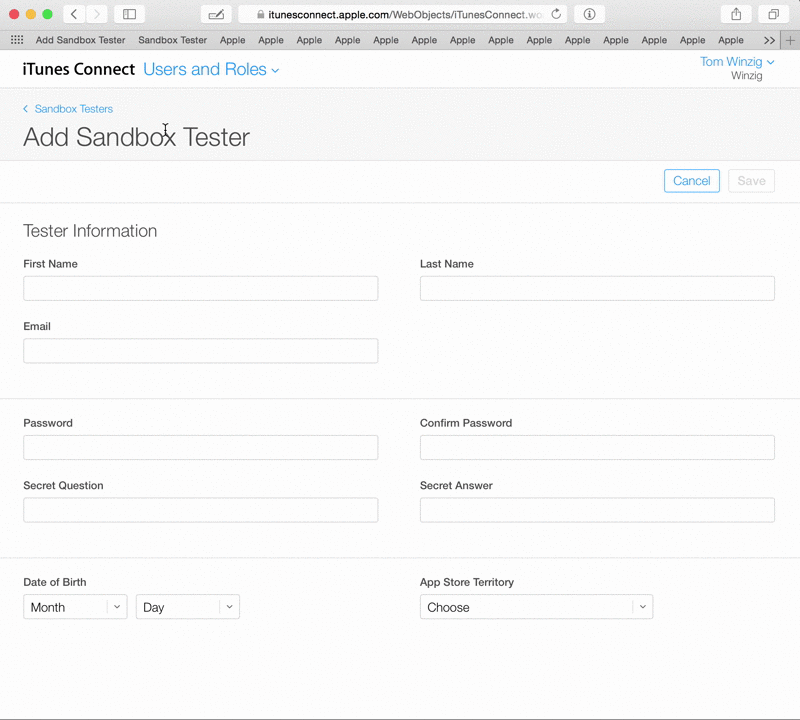Image resolution: width=800 pixels, height=720 pixels.
Task: Open the Sandbox Tester bookmark
Action: point(172,40)
